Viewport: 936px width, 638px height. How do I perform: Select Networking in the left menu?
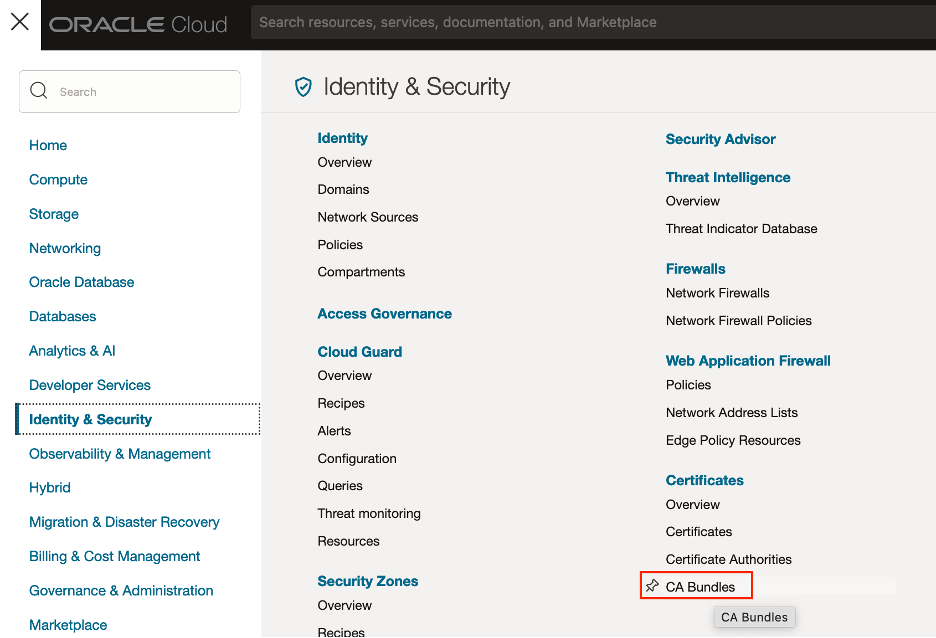click(x=65, y=248)
